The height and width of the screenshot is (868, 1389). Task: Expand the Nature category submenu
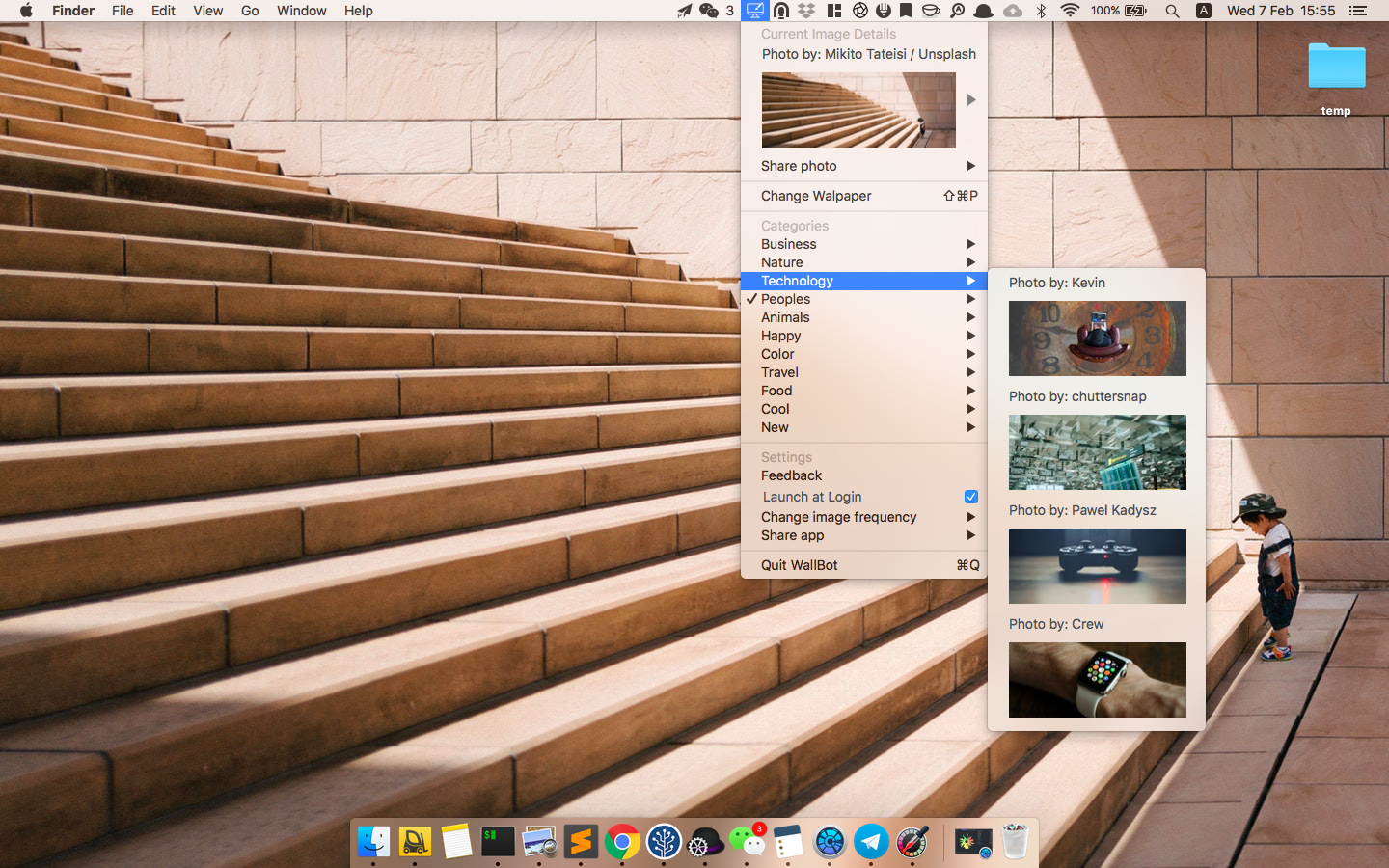[x=864, y=262]
